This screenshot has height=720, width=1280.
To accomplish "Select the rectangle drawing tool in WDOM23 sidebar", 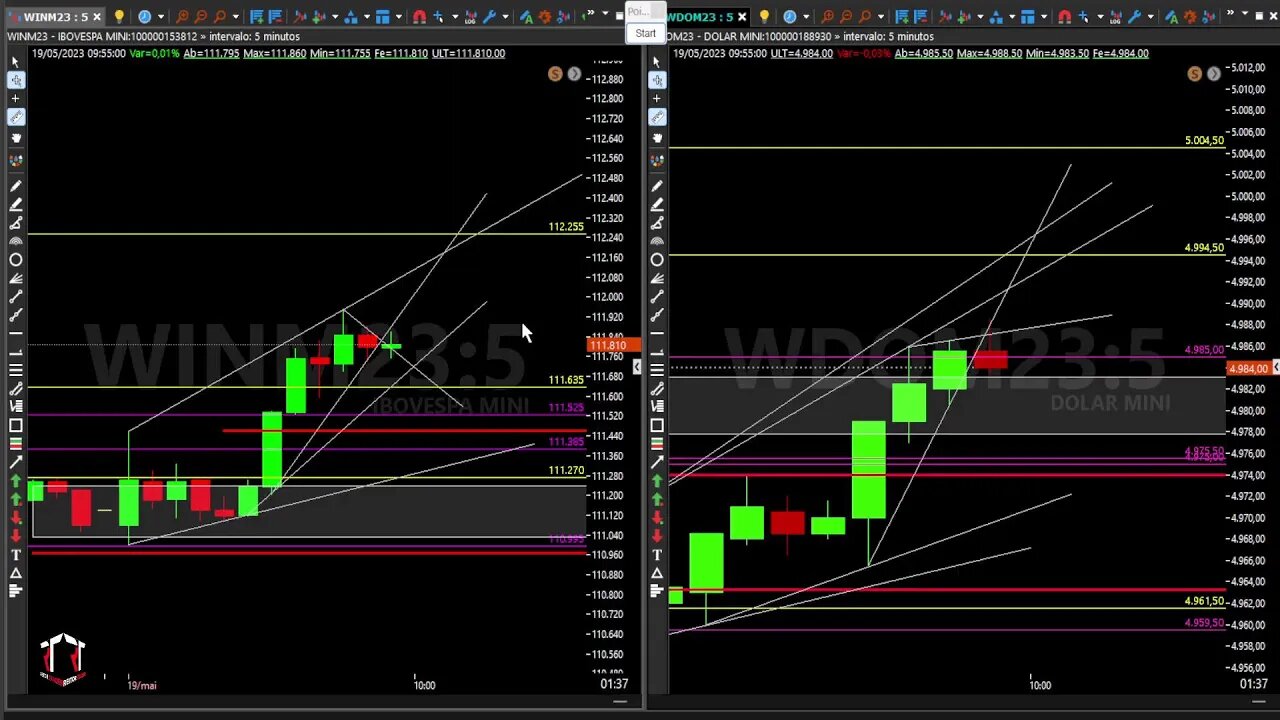I will (657, 426).
